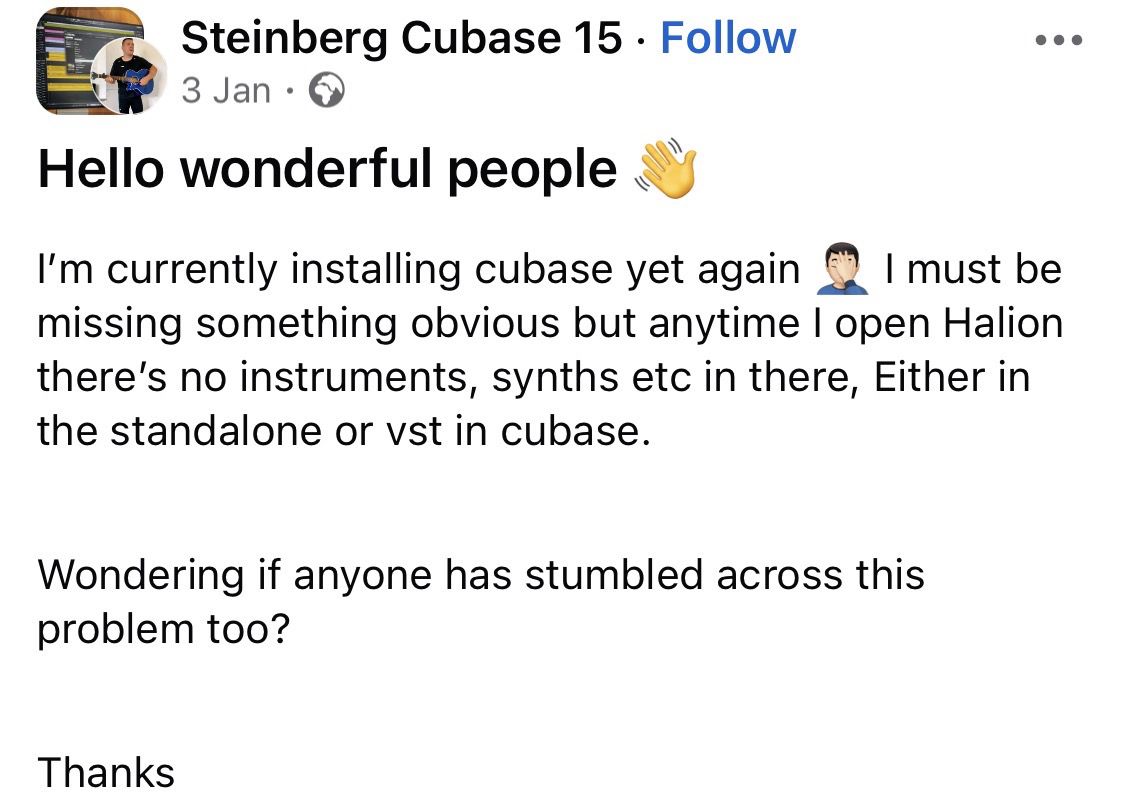1125x795 pixels.
Task: Click the "problem too?" line
Action: tap(162, 628)
